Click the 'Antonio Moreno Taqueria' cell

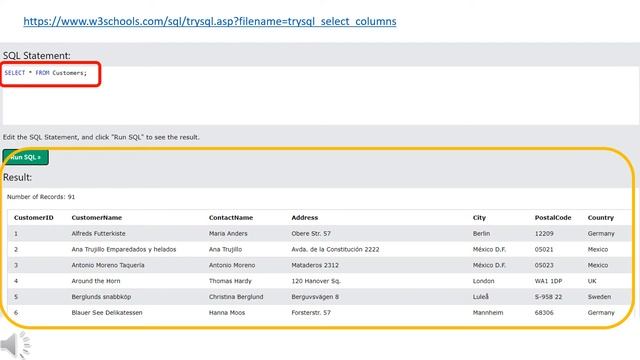[108, 265]
